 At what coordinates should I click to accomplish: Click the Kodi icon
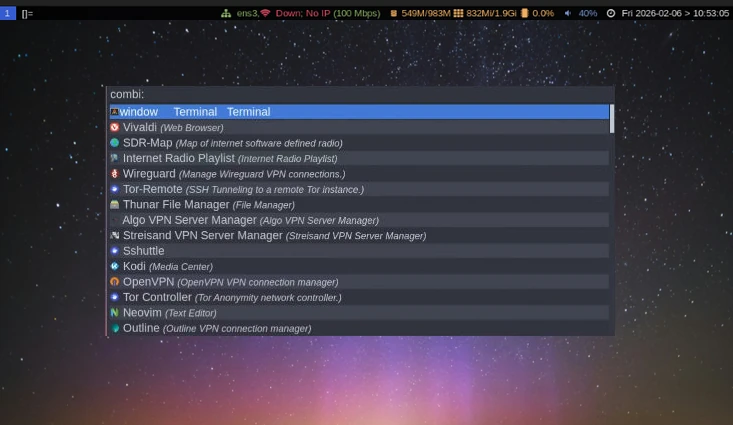coord(115,266)
